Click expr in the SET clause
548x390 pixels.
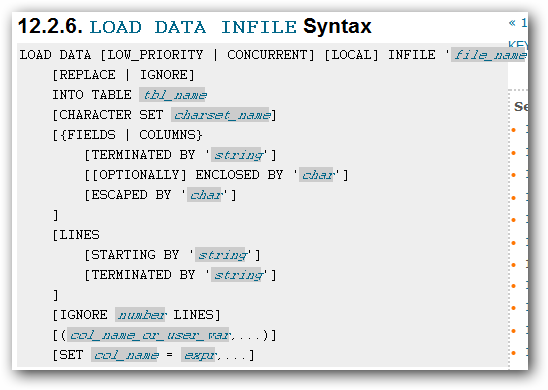199,355
